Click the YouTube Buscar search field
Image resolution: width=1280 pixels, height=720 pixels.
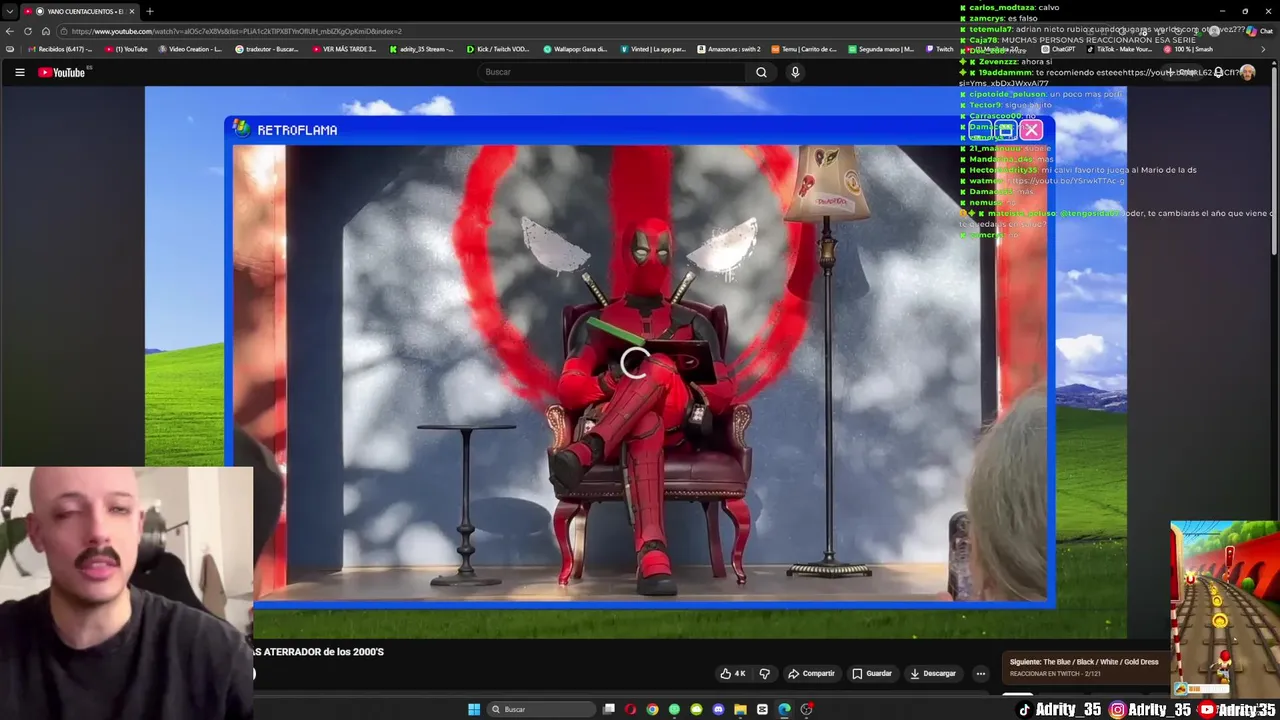pyautogui.click(x=611, y=72)
